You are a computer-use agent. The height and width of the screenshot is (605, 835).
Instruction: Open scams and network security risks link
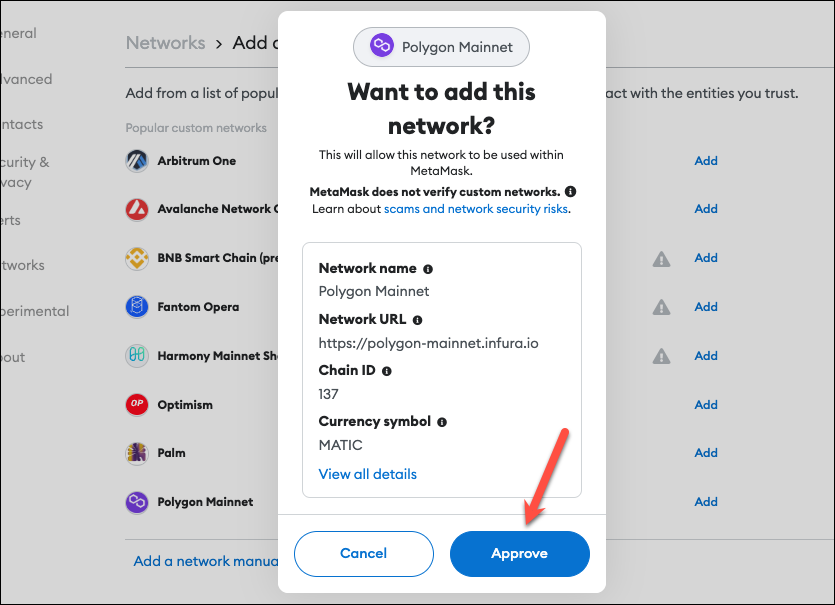coord(476,209)
